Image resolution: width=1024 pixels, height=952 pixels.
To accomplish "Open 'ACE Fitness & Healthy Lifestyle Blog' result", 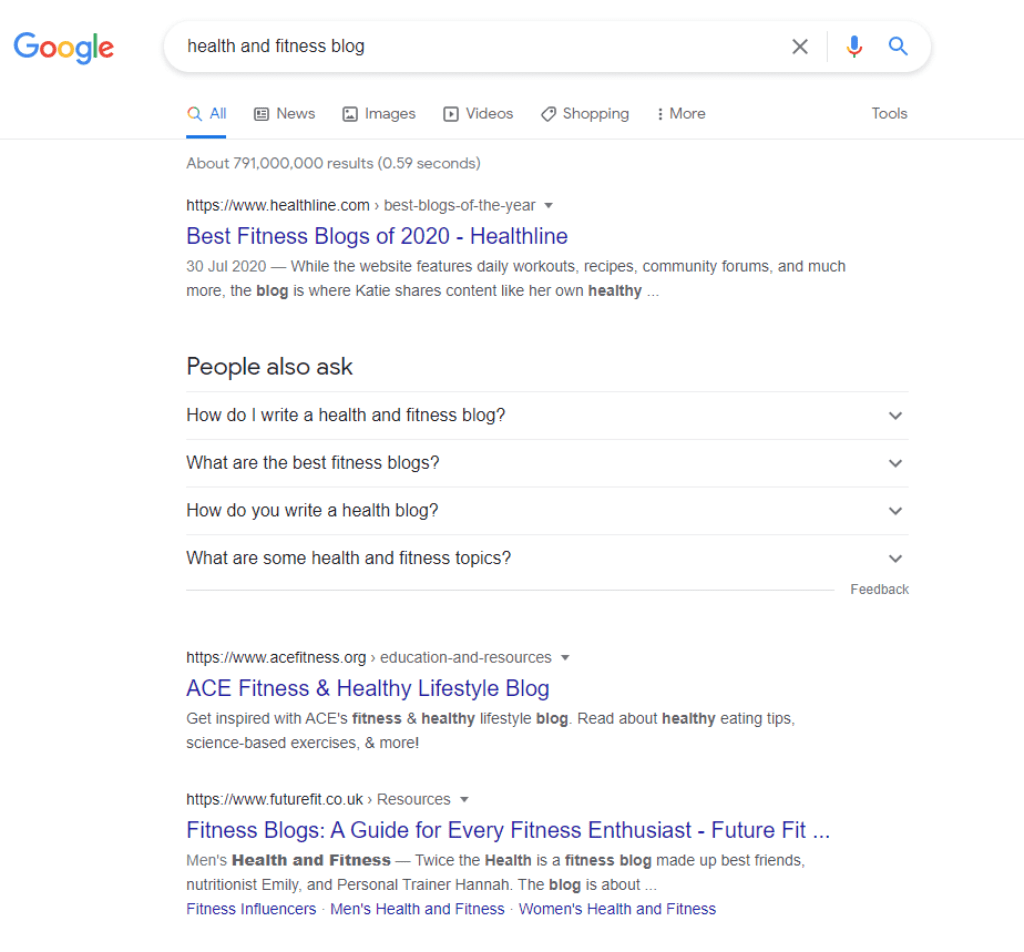I will [x=368, y=688].
